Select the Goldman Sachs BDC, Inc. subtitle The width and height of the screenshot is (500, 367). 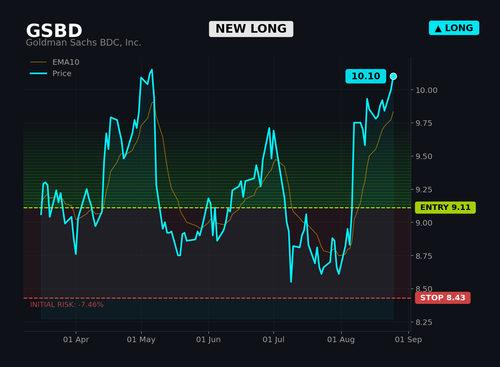[83, 43]
